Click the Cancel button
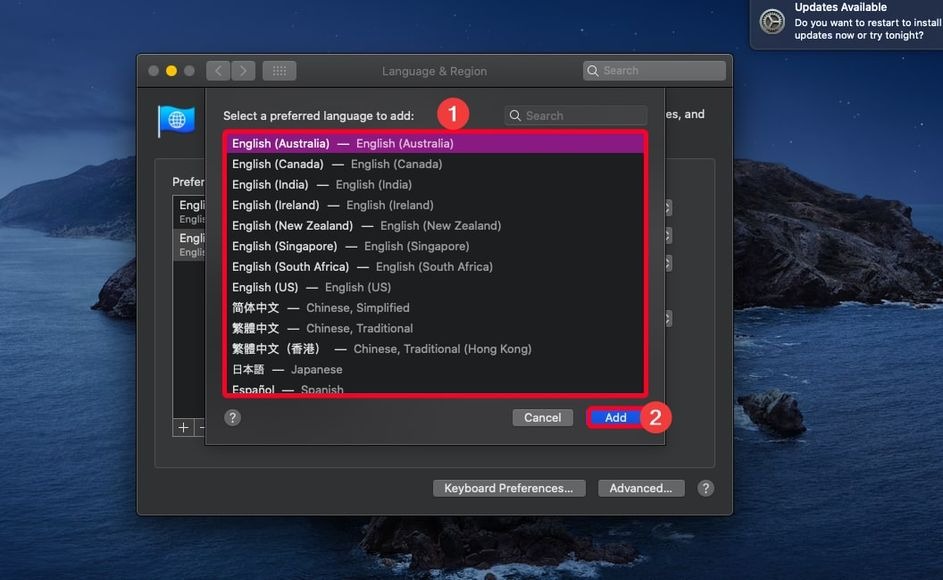The image size is (943, 580). 542,417
